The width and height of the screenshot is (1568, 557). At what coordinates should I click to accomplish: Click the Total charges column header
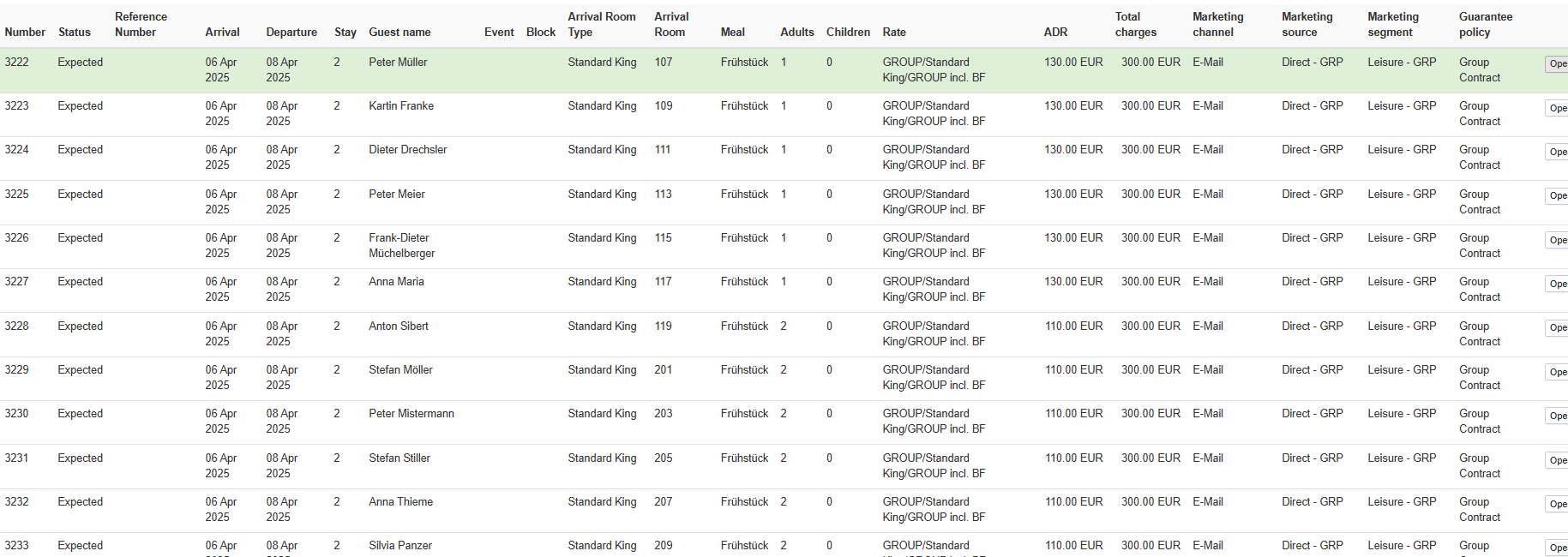pyautogui.click(x=1135, y=25)
